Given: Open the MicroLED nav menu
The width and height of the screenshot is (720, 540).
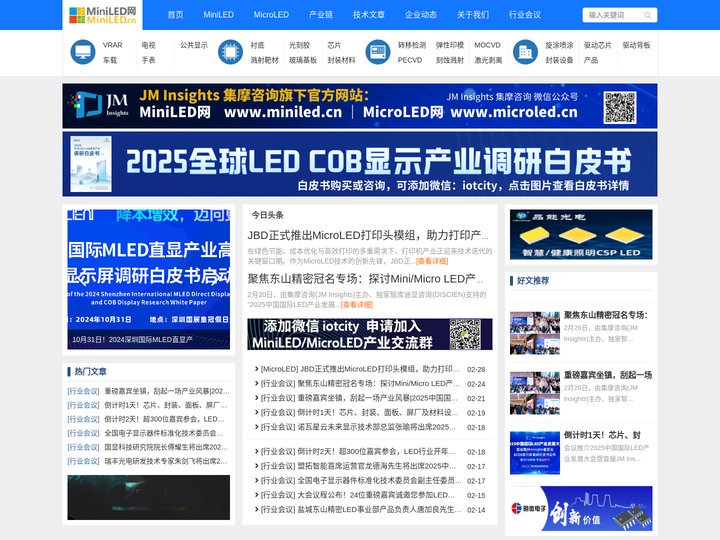Looking at the screenshot, I should (271, 15).
